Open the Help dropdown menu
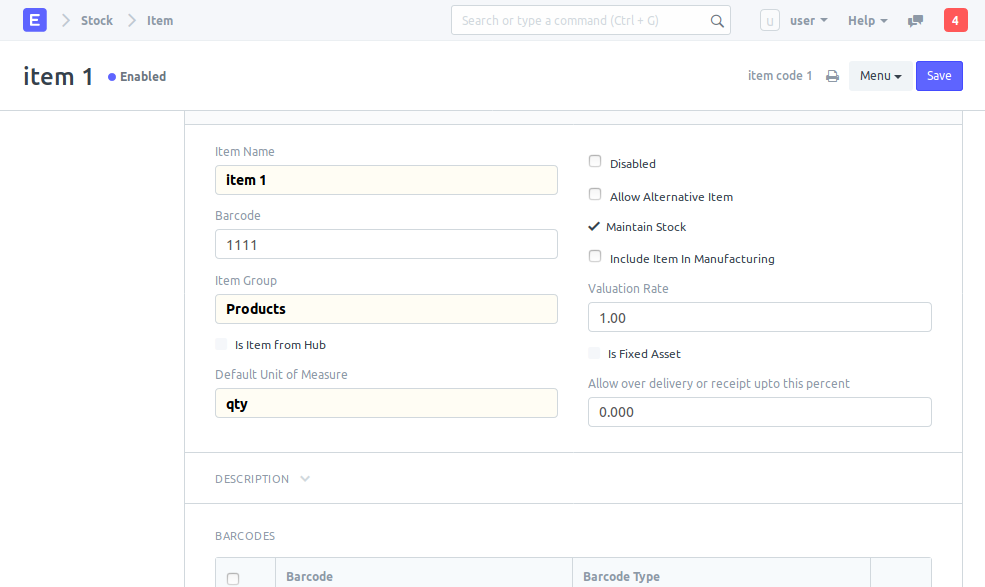The width and height of the screenshot is (985, 587). tap(867, 20)
